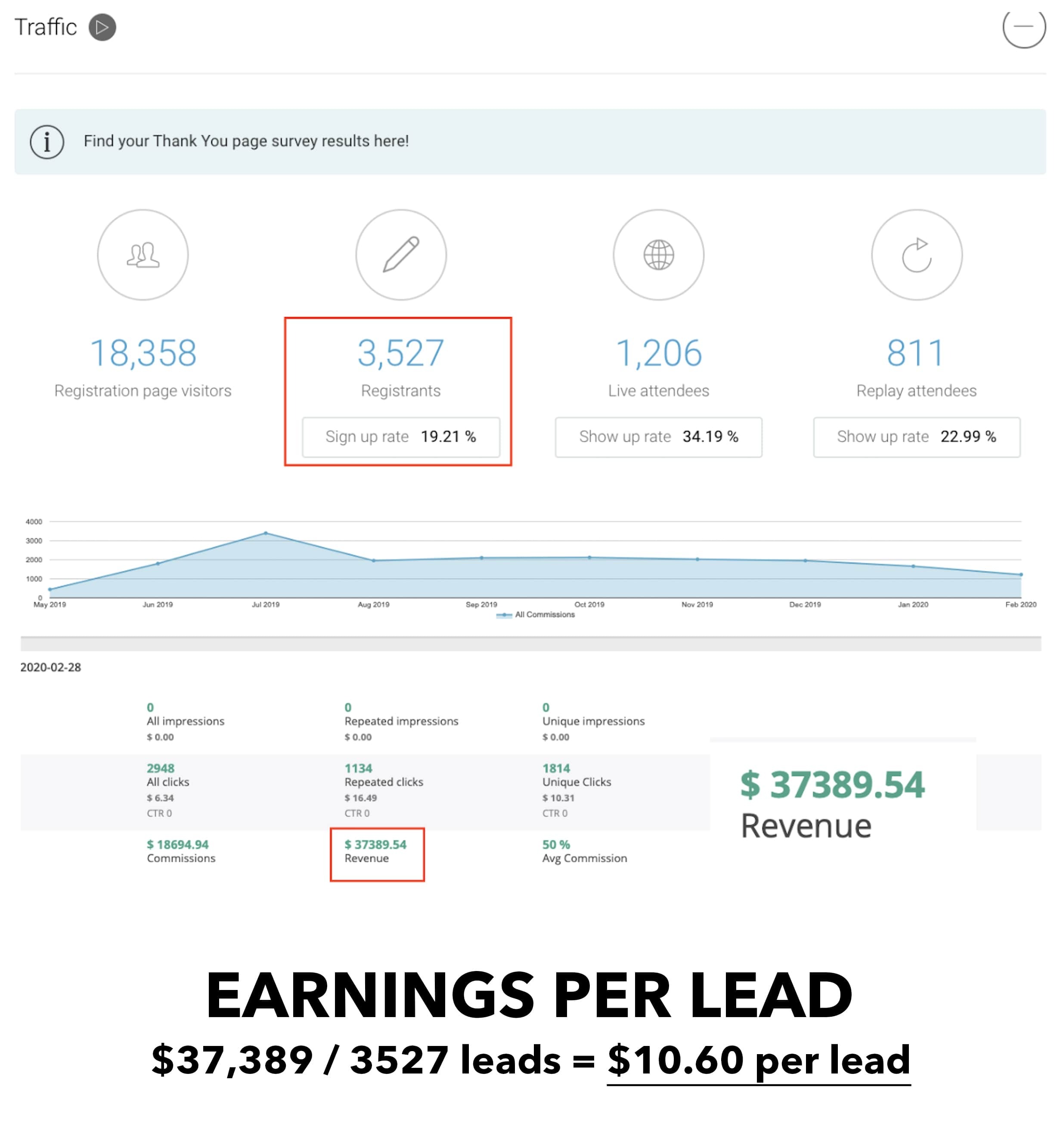Click the Registration page visitors people icon

[x=143, y=255]
